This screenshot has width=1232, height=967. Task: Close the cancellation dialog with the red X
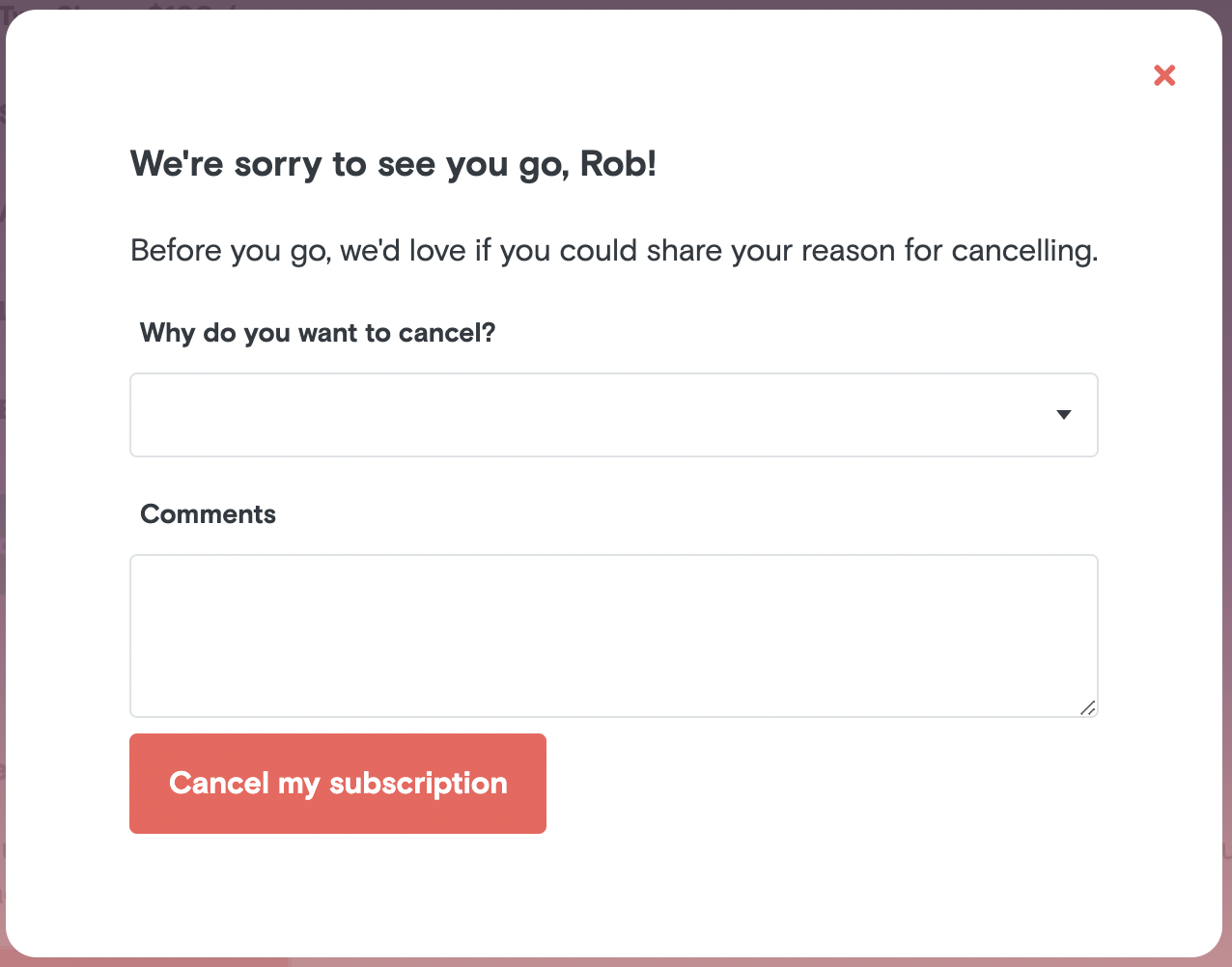pyautogui.click(x=1164, y=75)
